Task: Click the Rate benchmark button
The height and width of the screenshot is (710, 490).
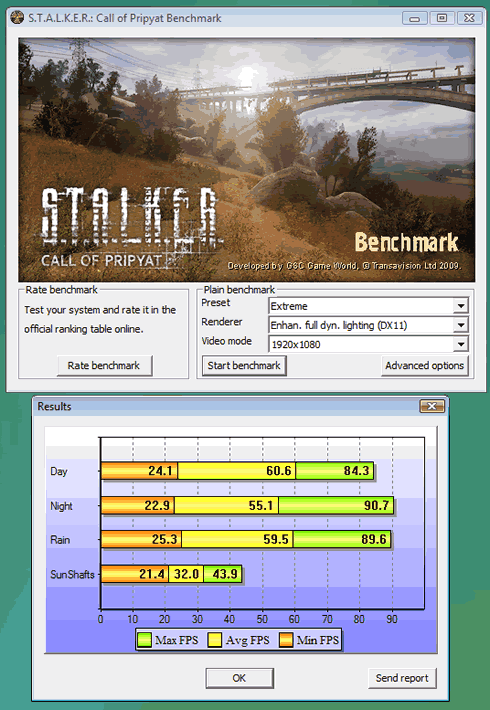Action: pyautogui.click(x=104, y=365)
